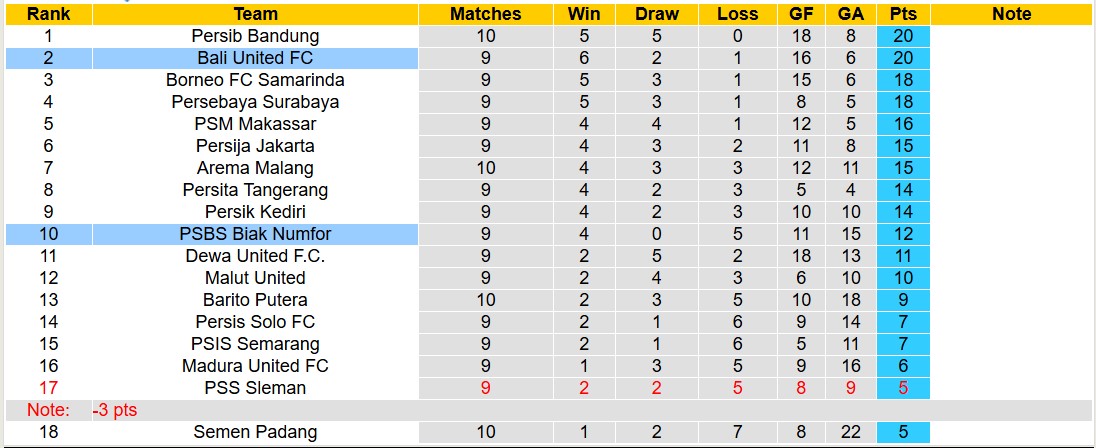Image resolution: width=1096 pixels, height=448 pixels.
Task: Click the Matches column header
Action: (x=485, y=14)
